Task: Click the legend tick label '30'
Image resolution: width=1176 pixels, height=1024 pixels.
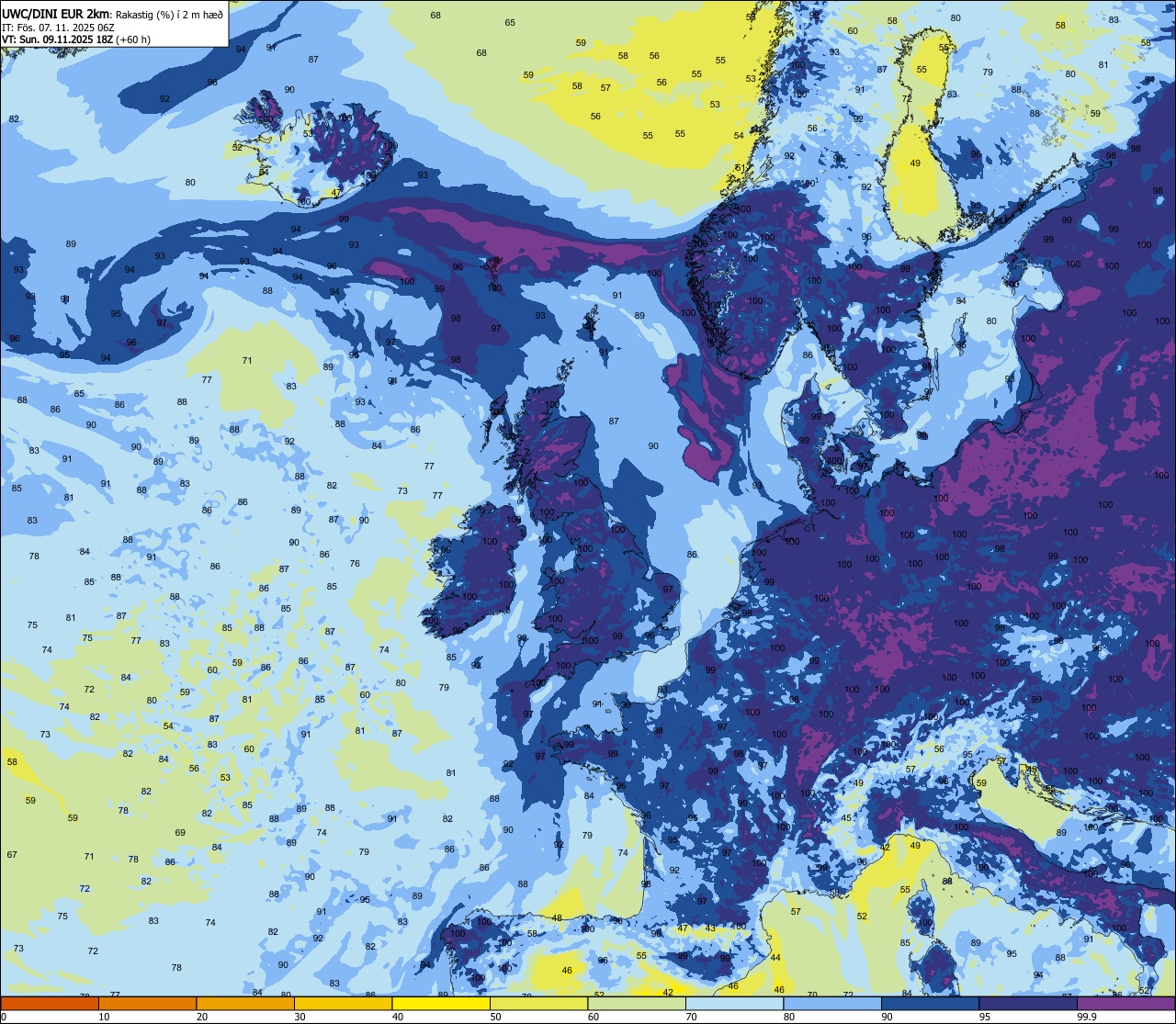Action: click(x=300, y=1017)
